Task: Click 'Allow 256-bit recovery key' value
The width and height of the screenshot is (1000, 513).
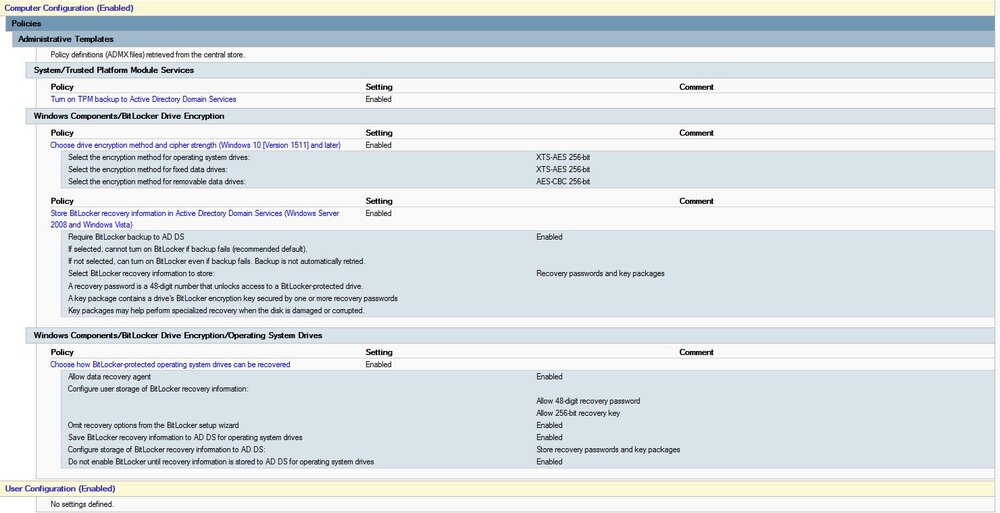Action: click(578, 413)
